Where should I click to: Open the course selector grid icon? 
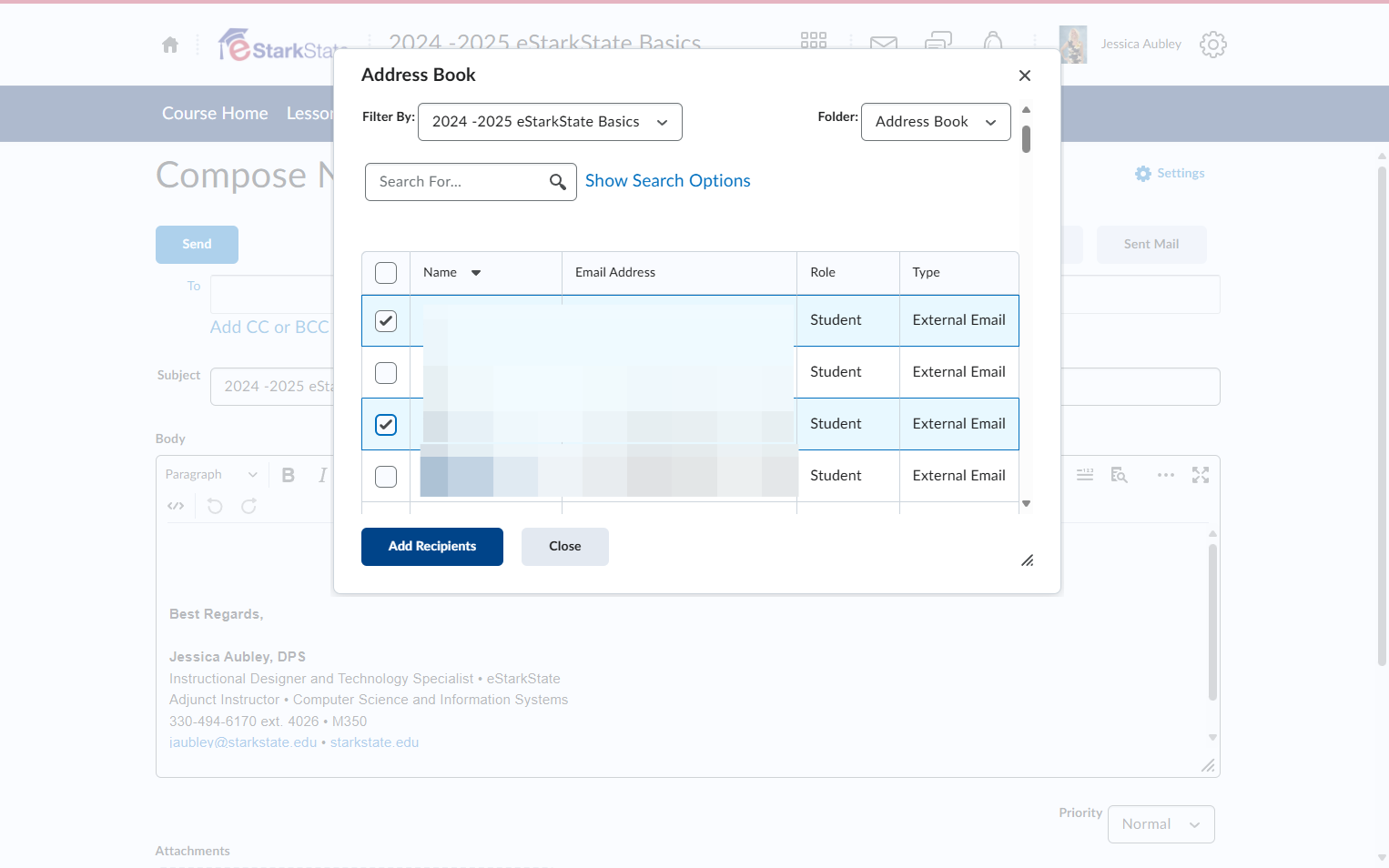[814, 40]
